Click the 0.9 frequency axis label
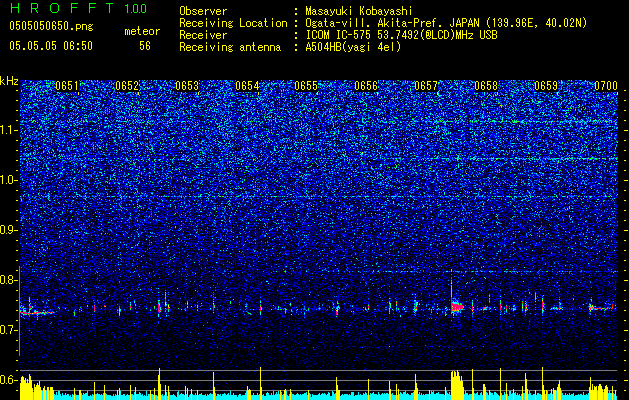Screen dimensions: 629x400 point(9,230)
